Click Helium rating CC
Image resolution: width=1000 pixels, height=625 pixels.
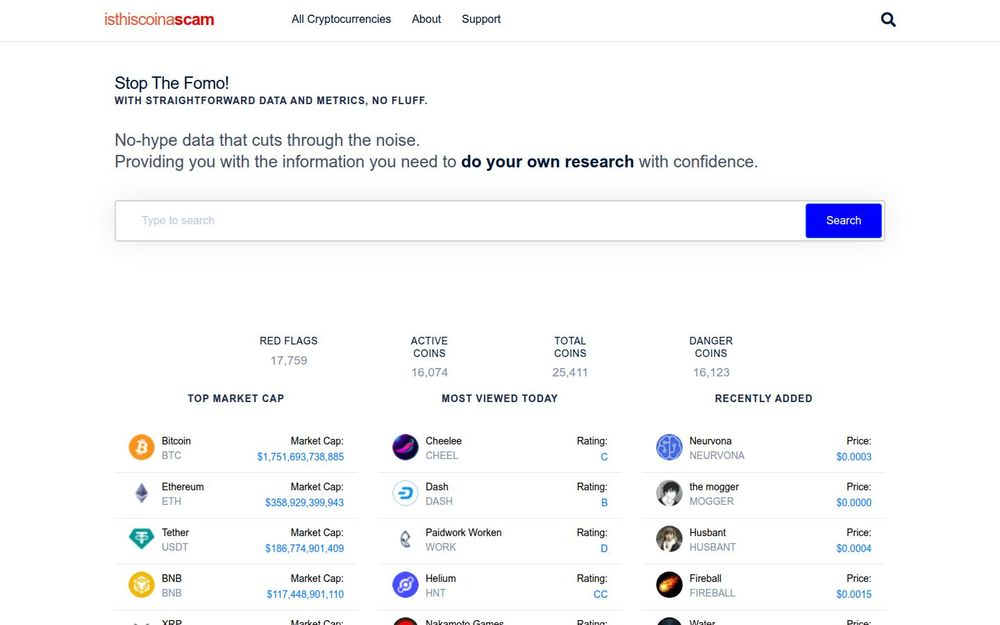pyautogui.click(x=600, y=594)
